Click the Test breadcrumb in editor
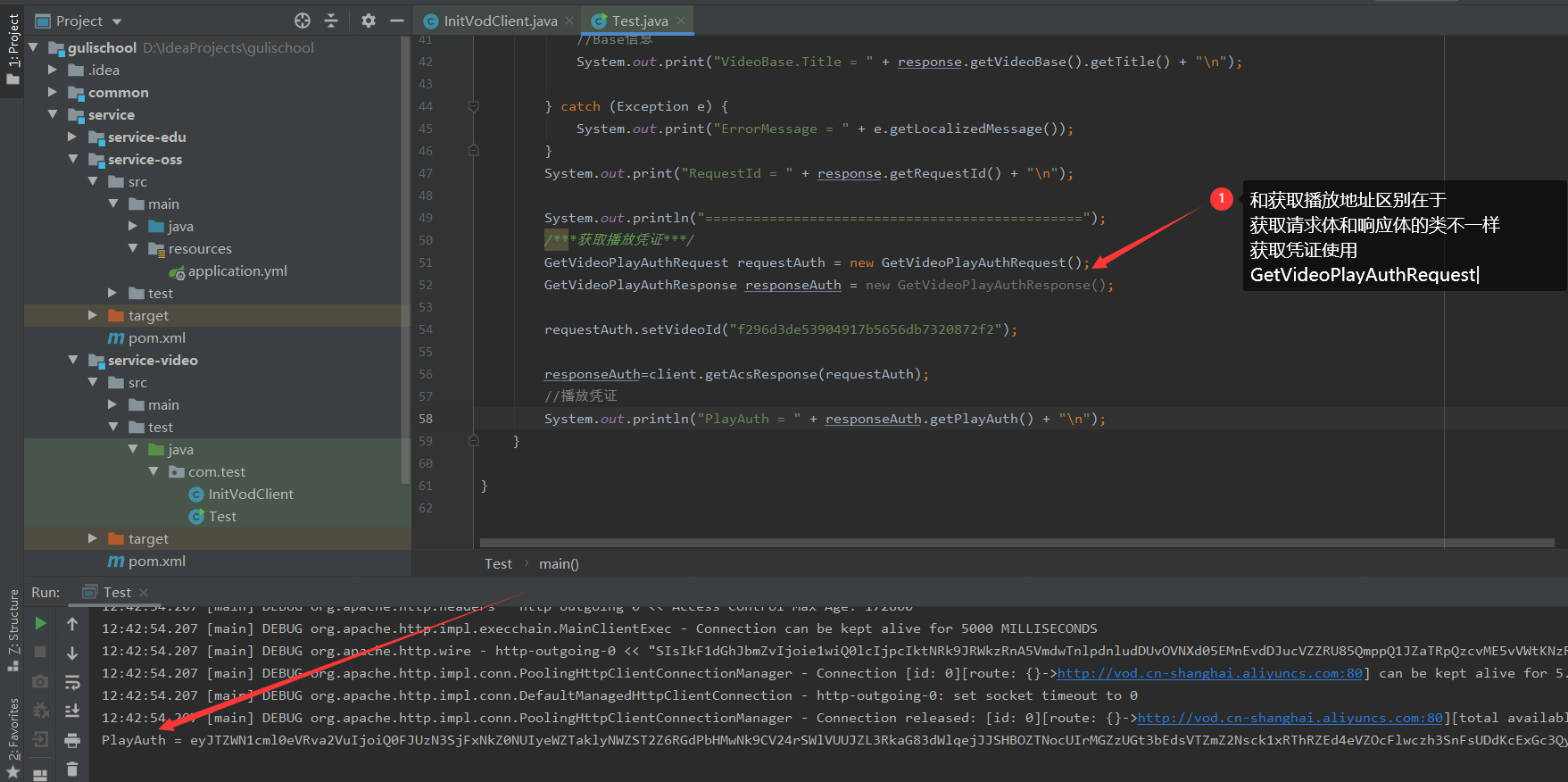This screenshot has width=1568, height=782. [x=498, y=563]
